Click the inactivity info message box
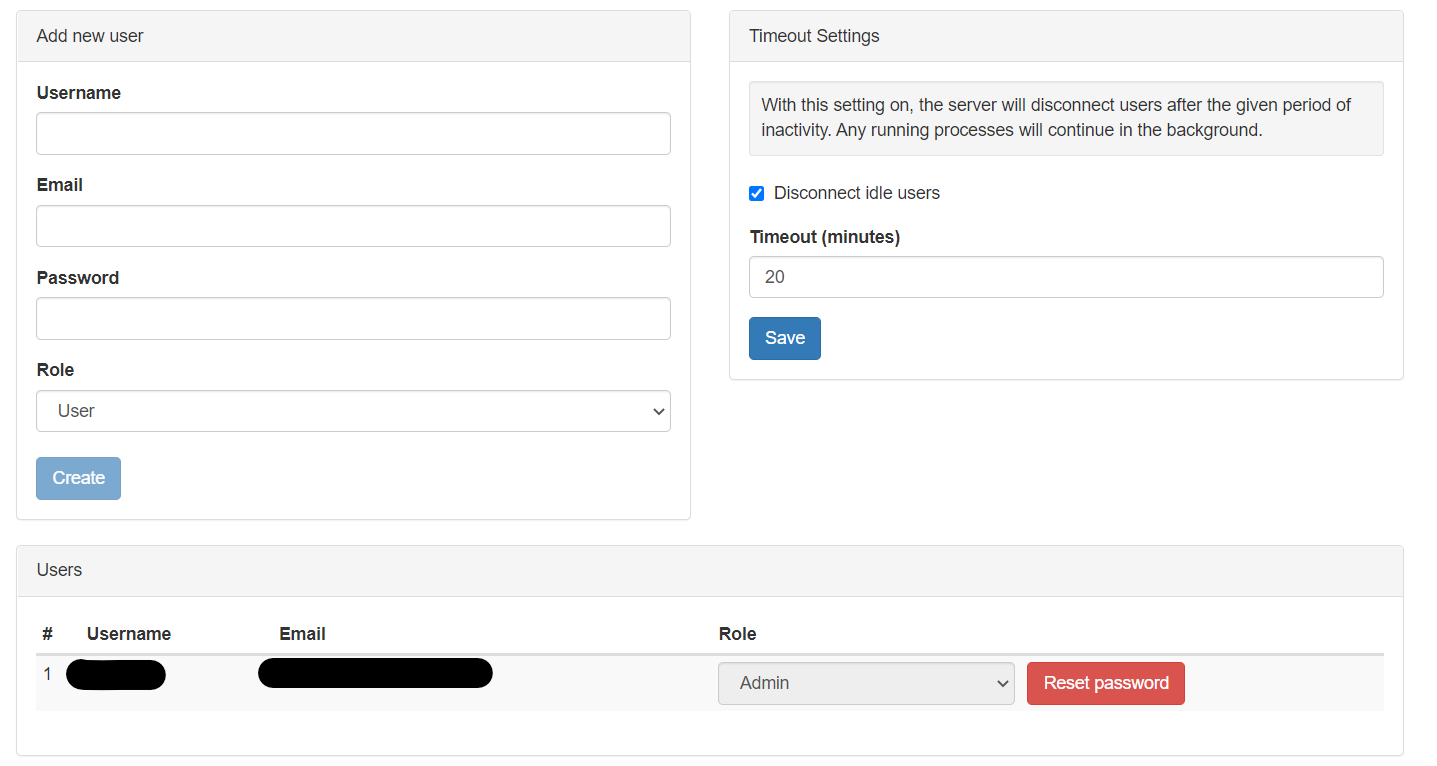The image size is (1437, 766). pyautogui.click(x=1066, y=118)
